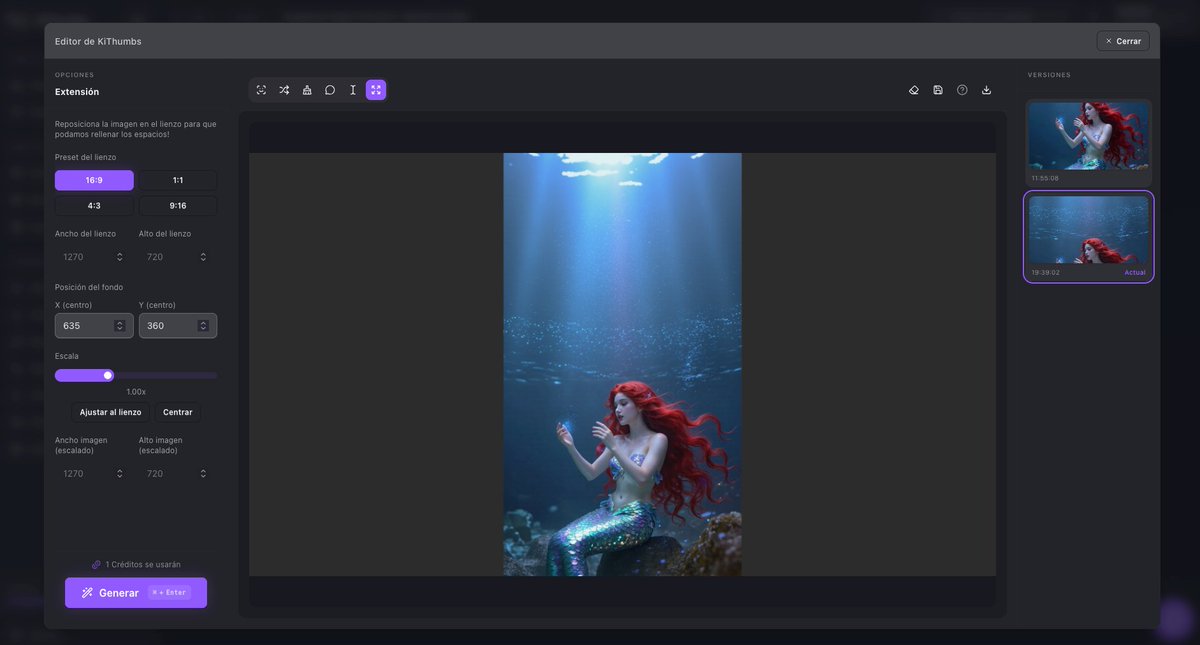Click the download icon
The image size is (1200, 645).
click(986, 90)
